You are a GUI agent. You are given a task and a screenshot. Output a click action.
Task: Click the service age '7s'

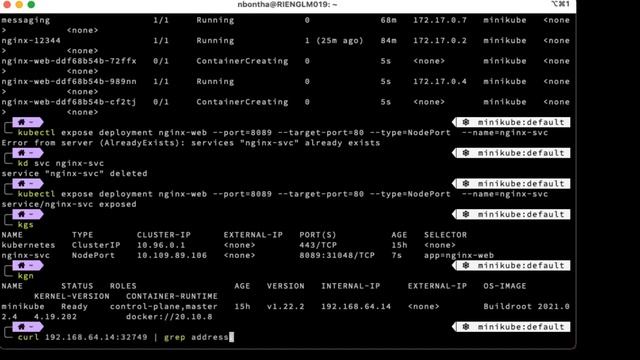click(396, 255)
